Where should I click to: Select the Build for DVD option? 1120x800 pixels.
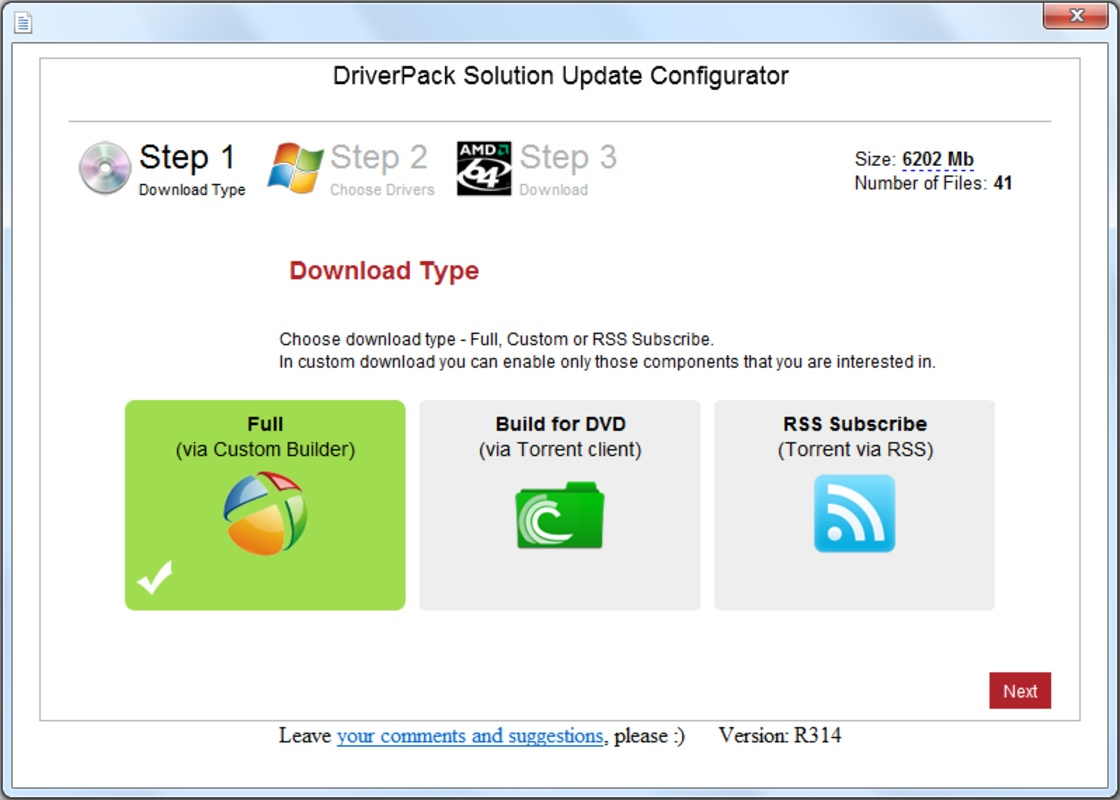pyautogui.click(x=560, y=505)
